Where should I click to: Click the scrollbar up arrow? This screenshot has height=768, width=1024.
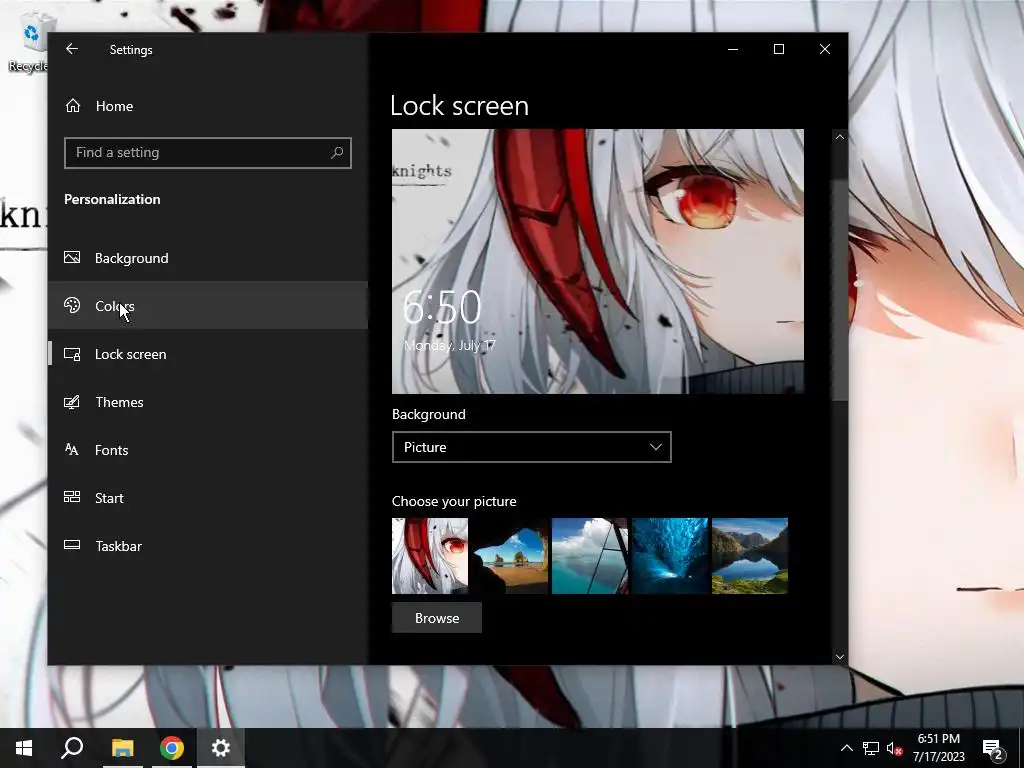point(840,137)
